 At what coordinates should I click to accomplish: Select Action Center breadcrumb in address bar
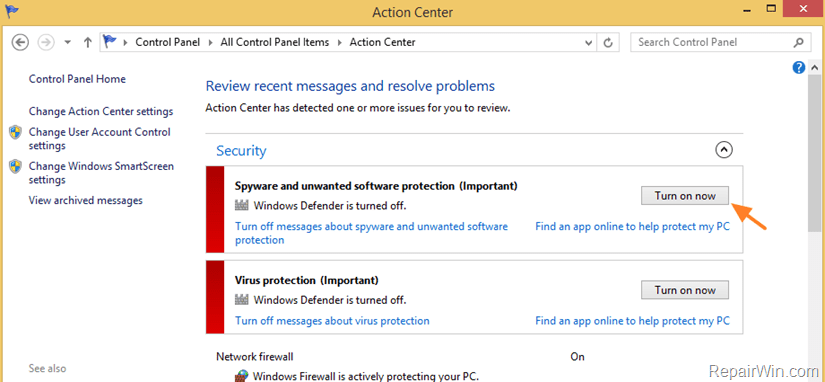click(383, 42)
